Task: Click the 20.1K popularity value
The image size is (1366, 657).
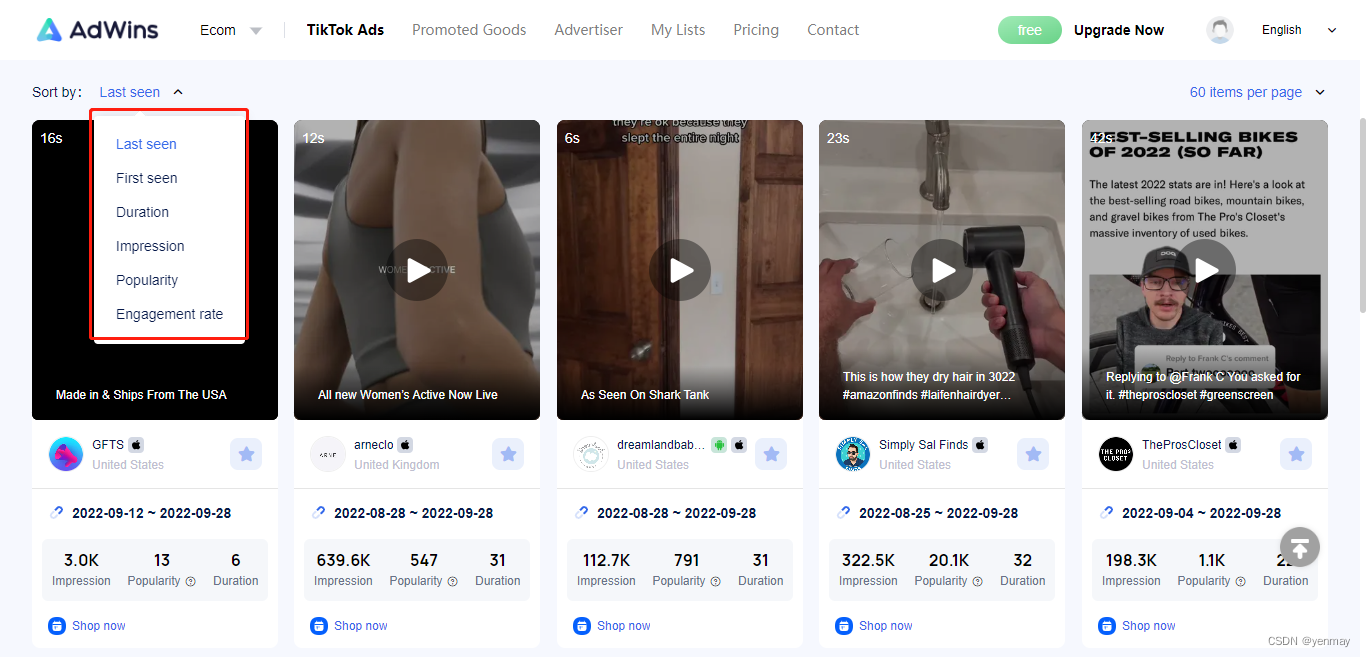Action: [x=948, y=560]
